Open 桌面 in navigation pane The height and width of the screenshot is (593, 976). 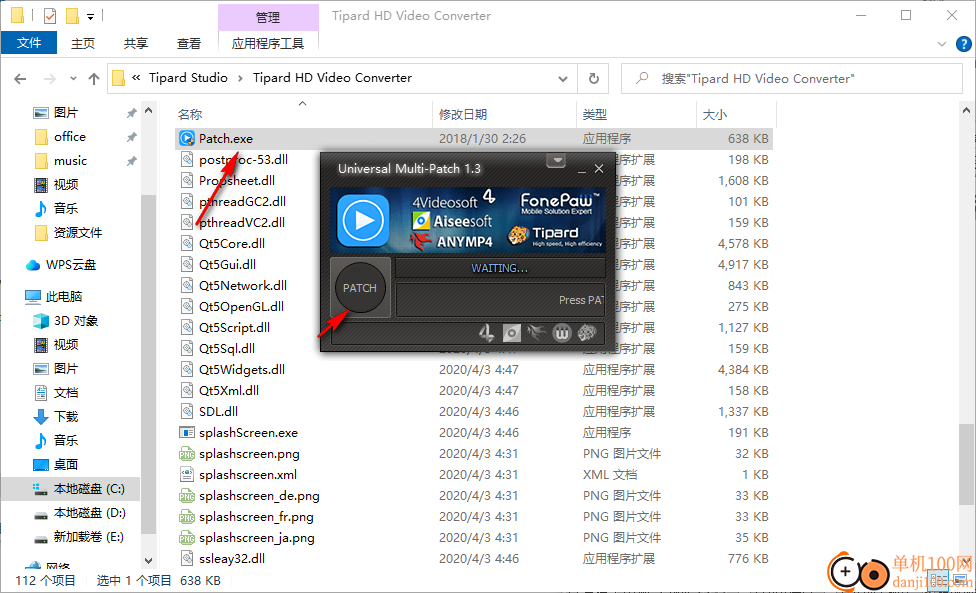click(x=65, y=464)
